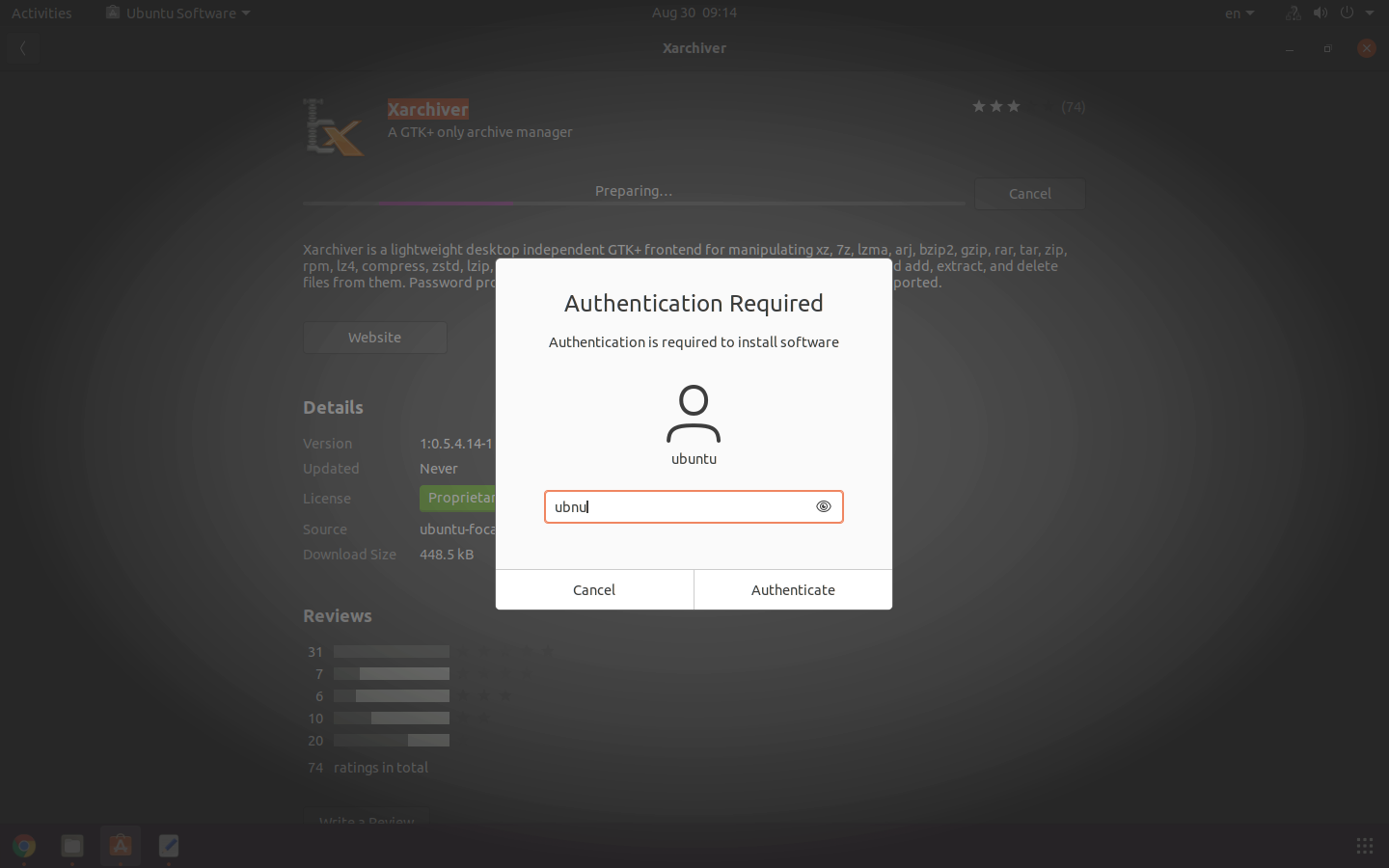Launch Google Chrome from the dock
The image size is (1389, 868).
tap(24, 846)
